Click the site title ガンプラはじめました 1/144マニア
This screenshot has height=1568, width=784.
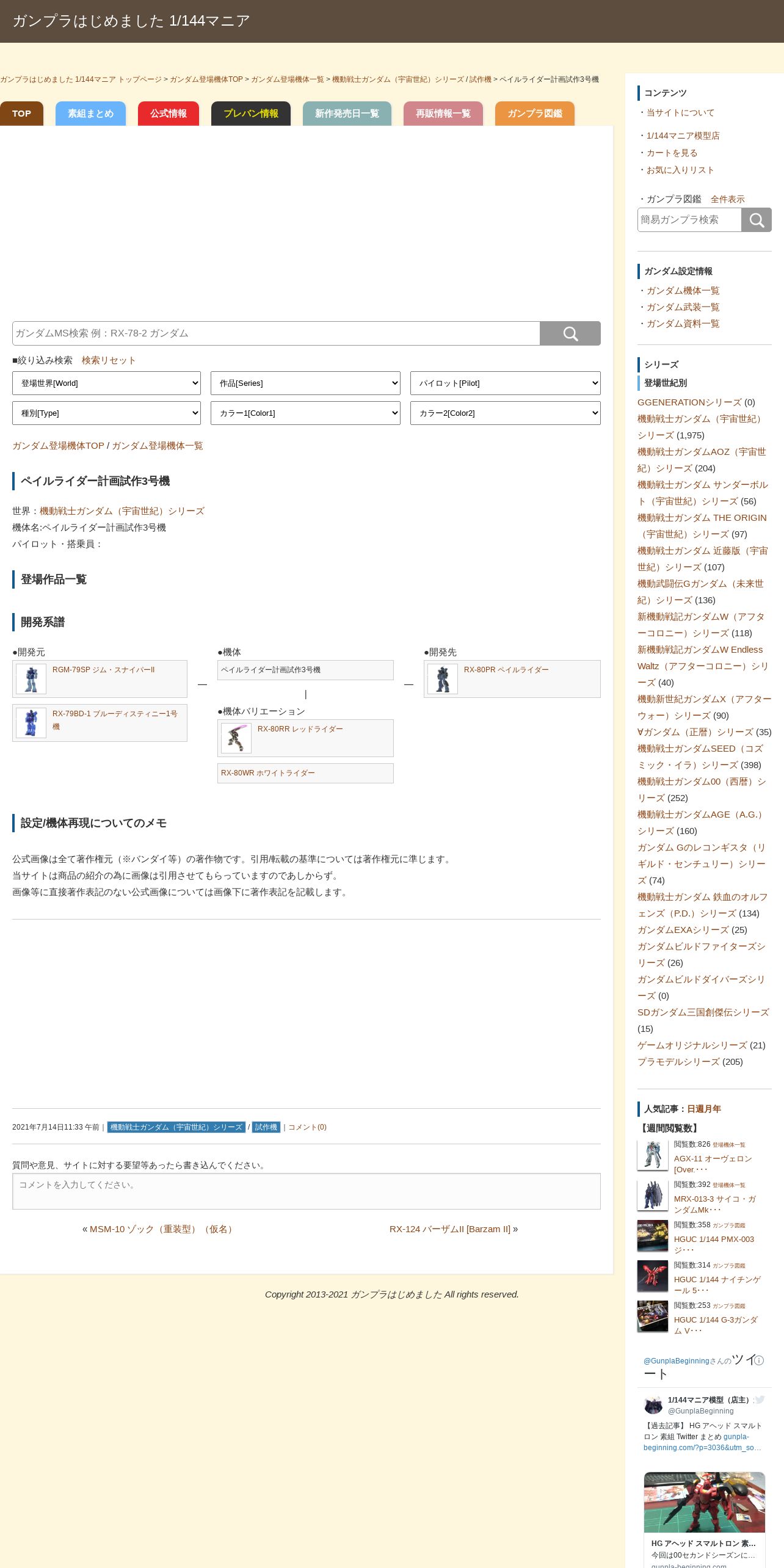pos(131,21)
